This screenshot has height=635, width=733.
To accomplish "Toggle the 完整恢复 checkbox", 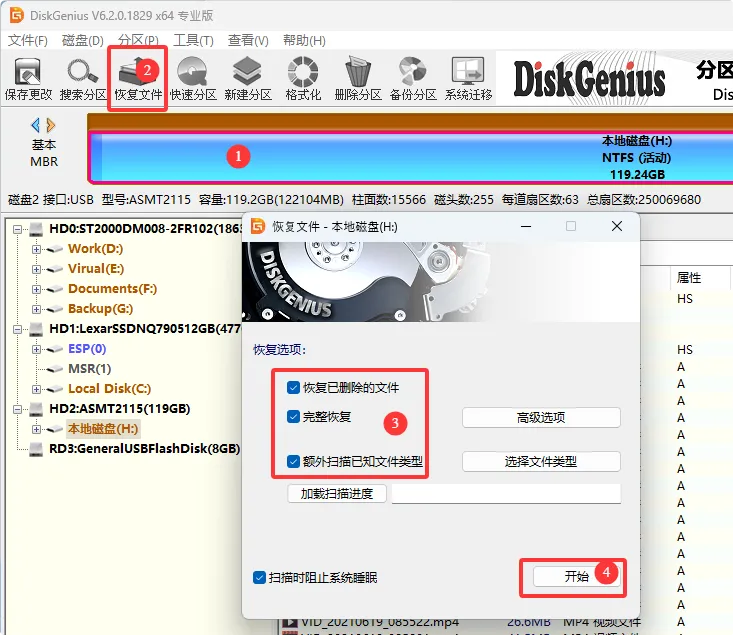I will click(x=293, y=417).
